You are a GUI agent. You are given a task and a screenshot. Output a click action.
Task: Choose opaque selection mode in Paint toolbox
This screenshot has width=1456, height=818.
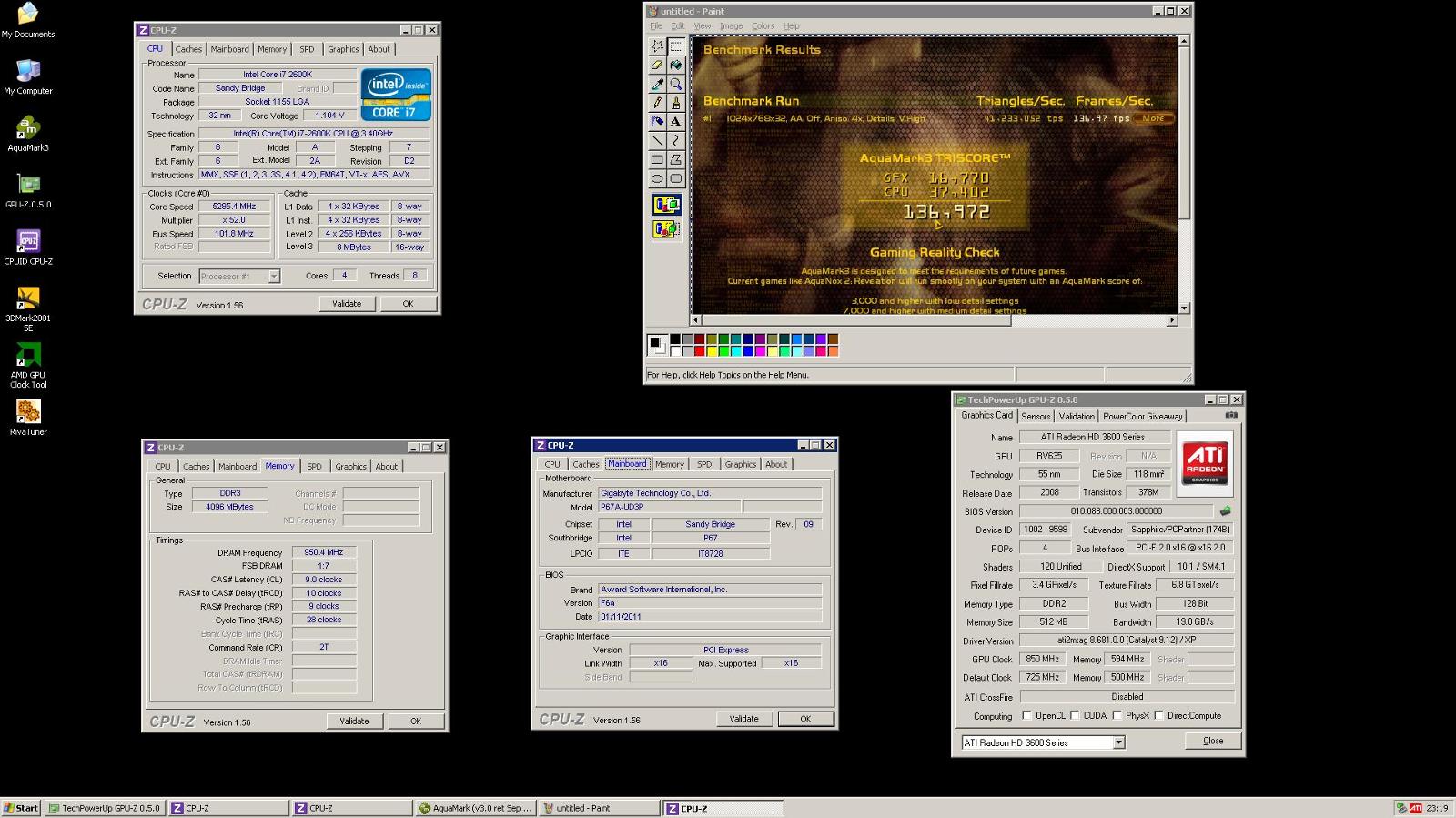[666, 206]
